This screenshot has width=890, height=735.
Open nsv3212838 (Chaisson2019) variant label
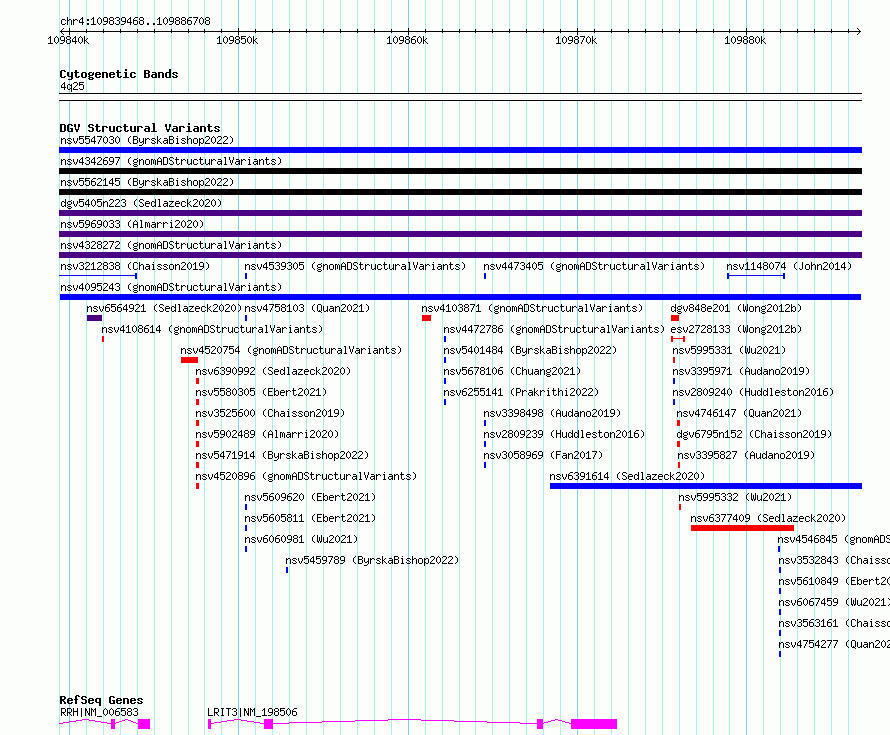coord(135,266)
